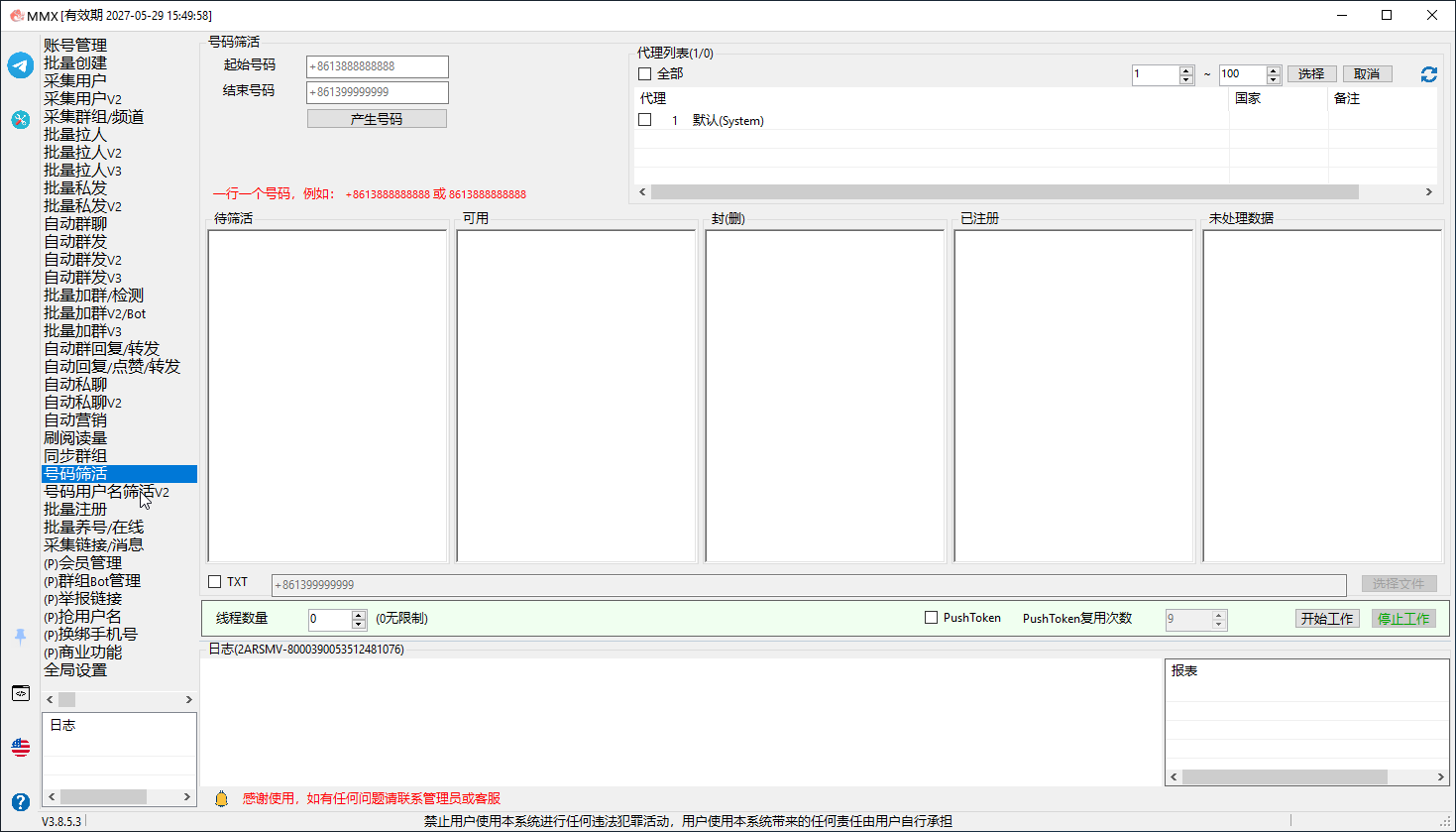Click the MMX app icon in title bar

pyautogui.click(x=16, y=15)
